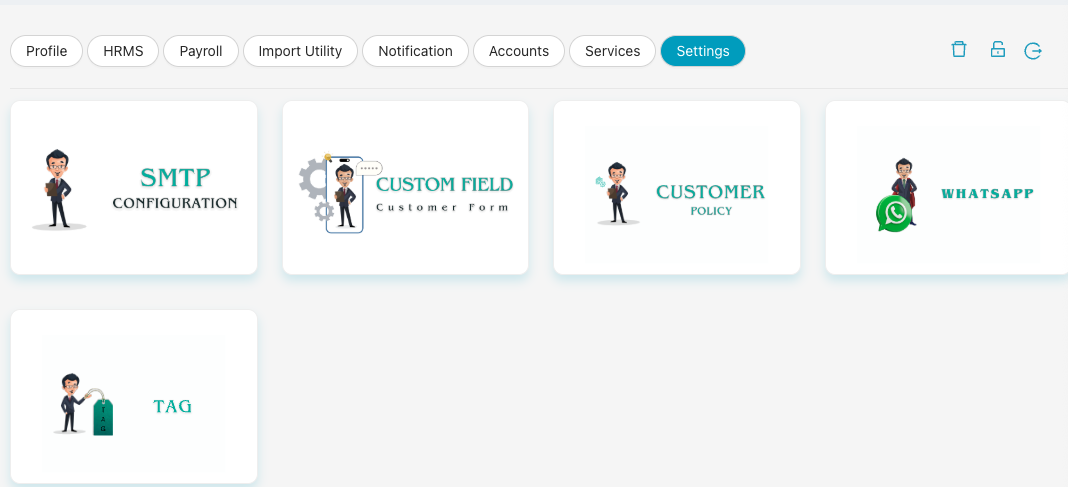Open the Profile tab
The image size is (1068, 487).
coord(46,51)
